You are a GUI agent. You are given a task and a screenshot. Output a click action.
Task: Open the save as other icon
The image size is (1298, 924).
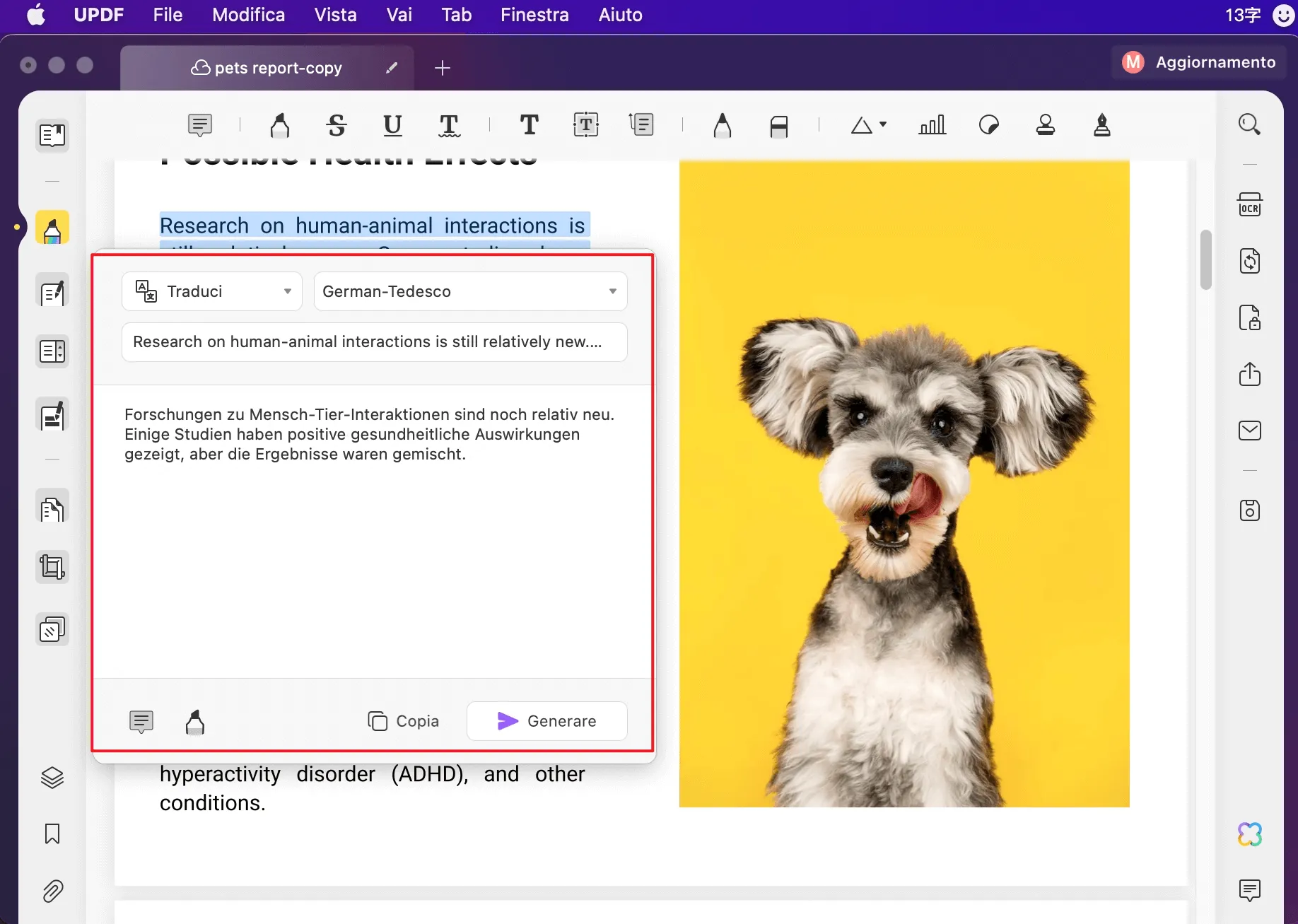1249,510
